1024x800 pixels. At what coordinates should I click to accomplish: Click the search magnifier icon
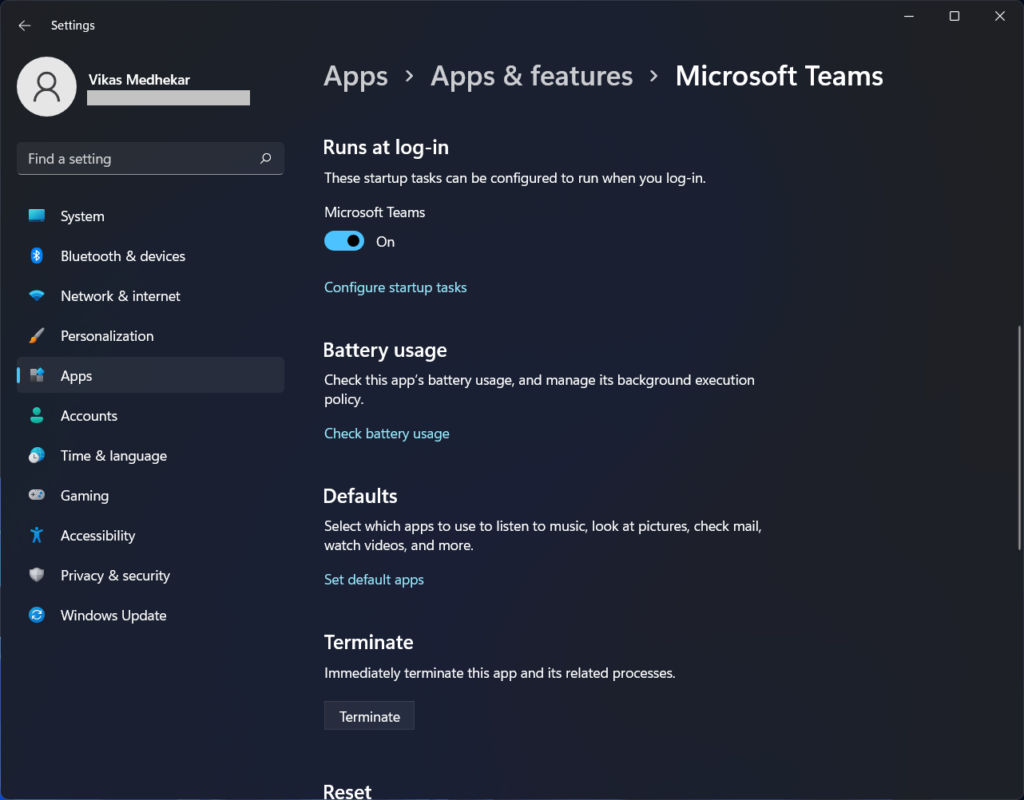point(266,158)
